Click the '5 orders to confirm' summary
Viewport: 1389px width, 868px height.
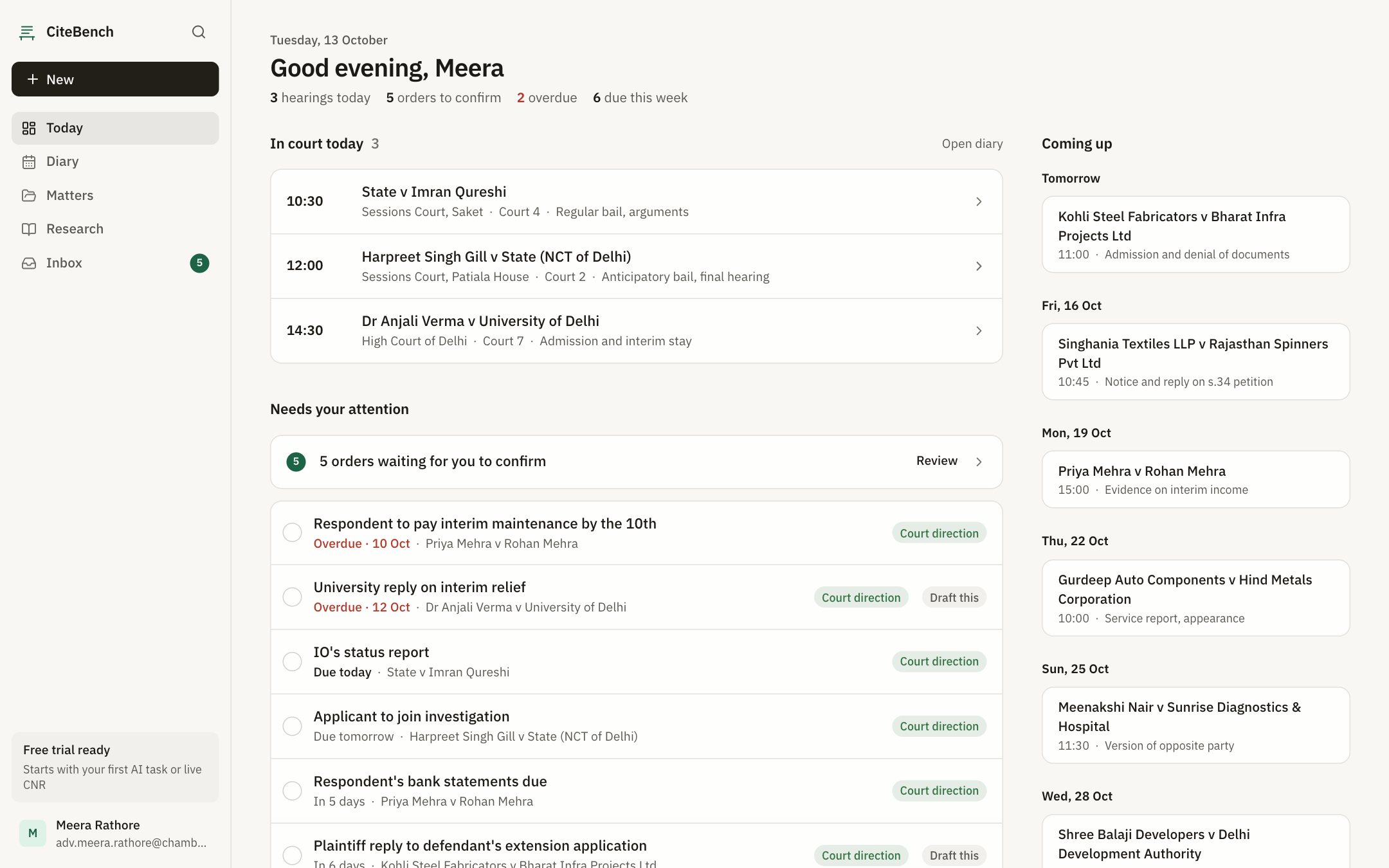tap(443, 98)
